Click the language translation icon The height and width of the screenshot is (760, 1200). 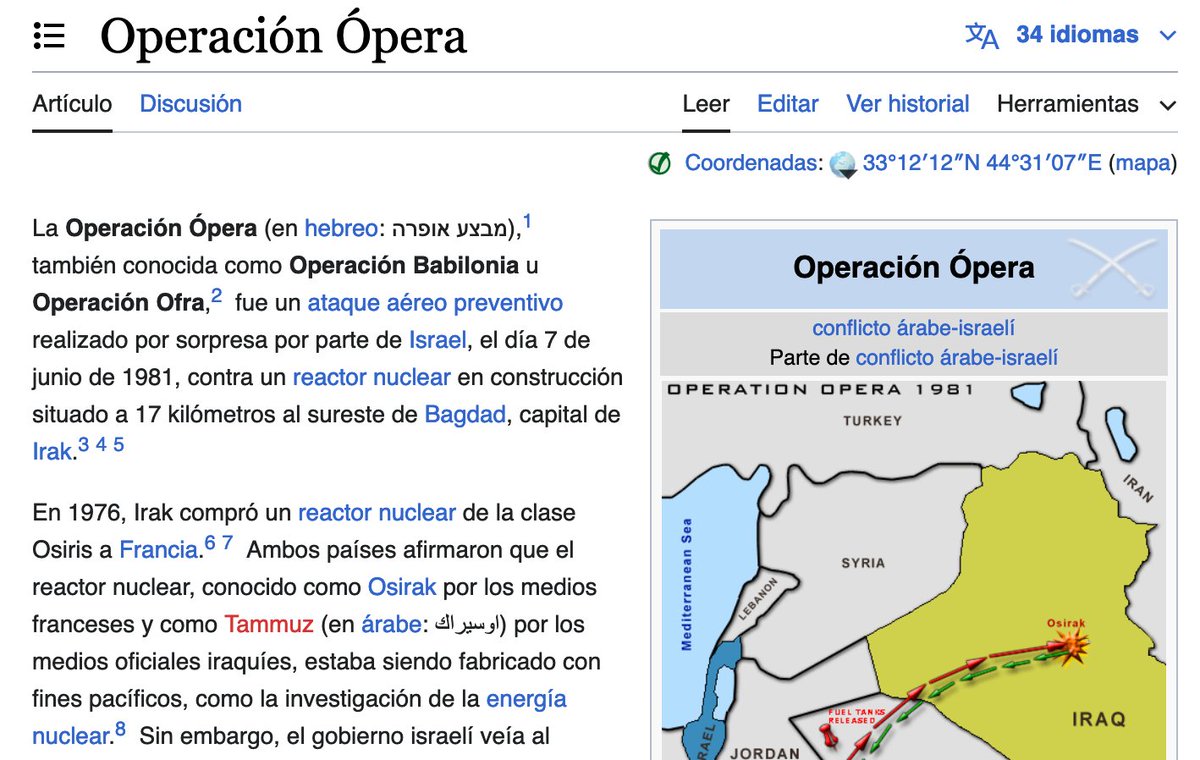(x=981, y=36)
